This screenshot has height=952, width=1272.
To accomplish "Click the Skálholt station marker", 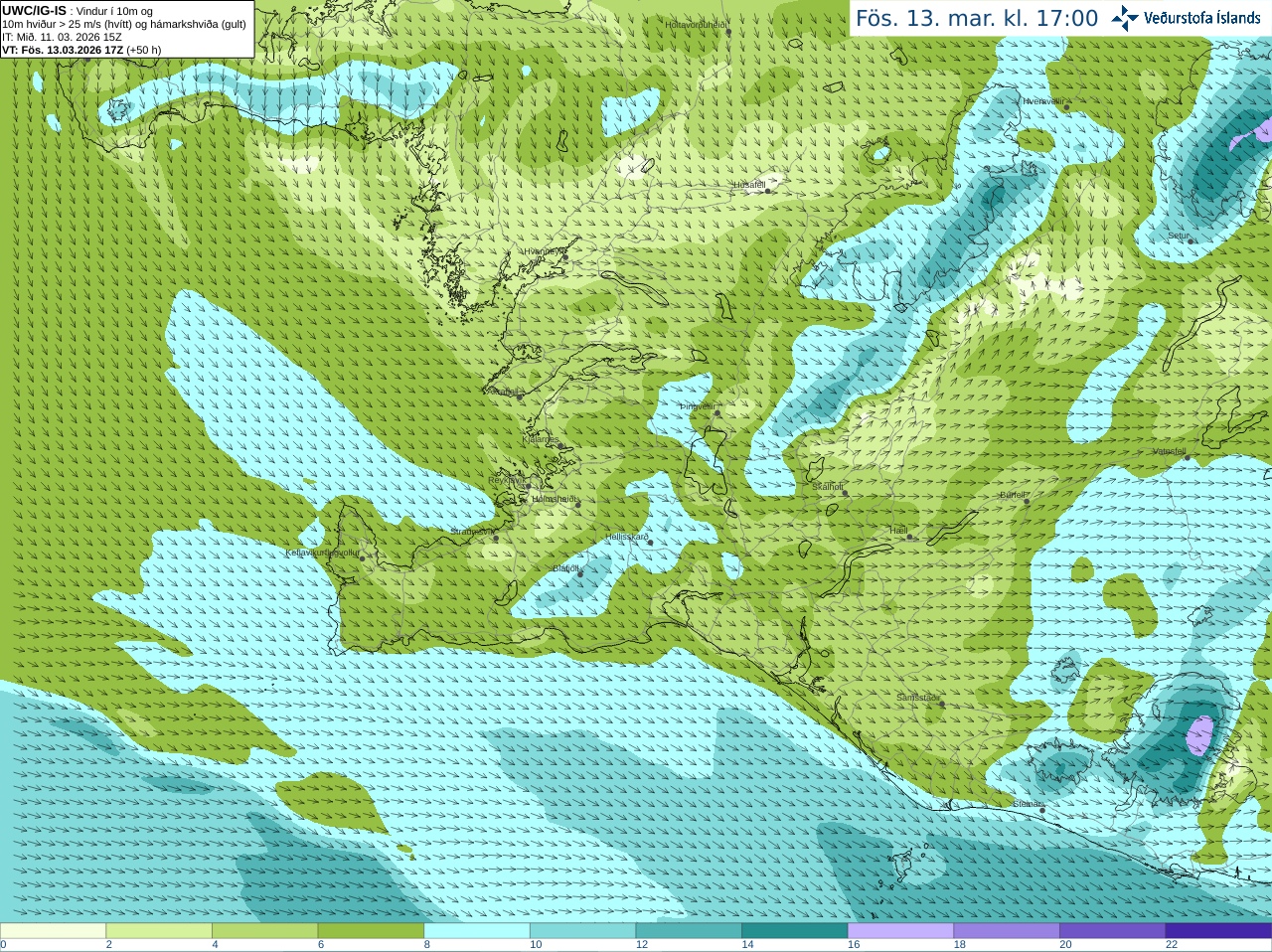I will pos(846,493).
